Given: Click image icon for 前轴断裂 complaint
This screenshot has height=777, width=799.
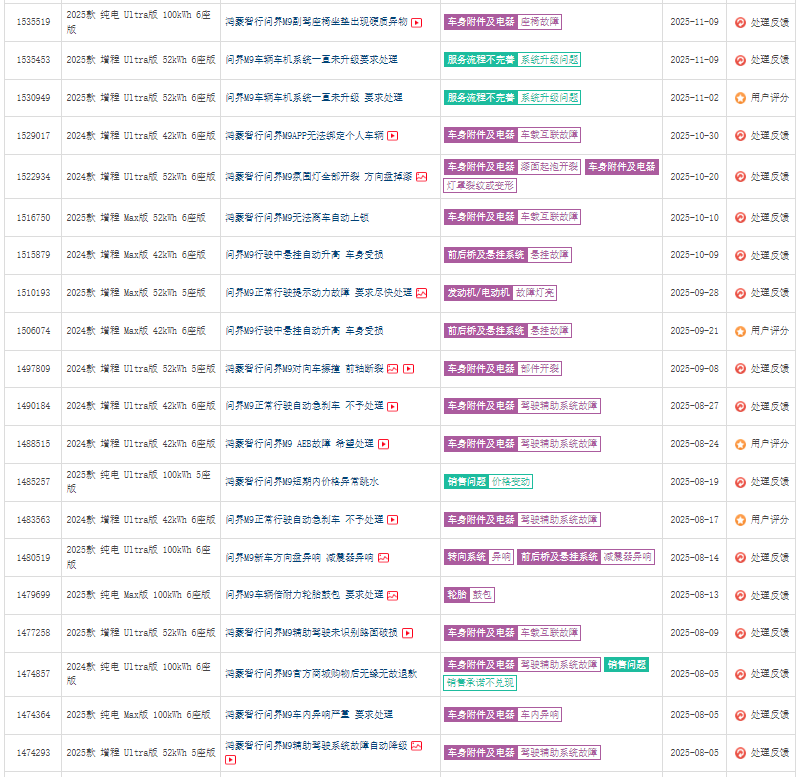Looking at the screenshot, I should tap(392, 369).
